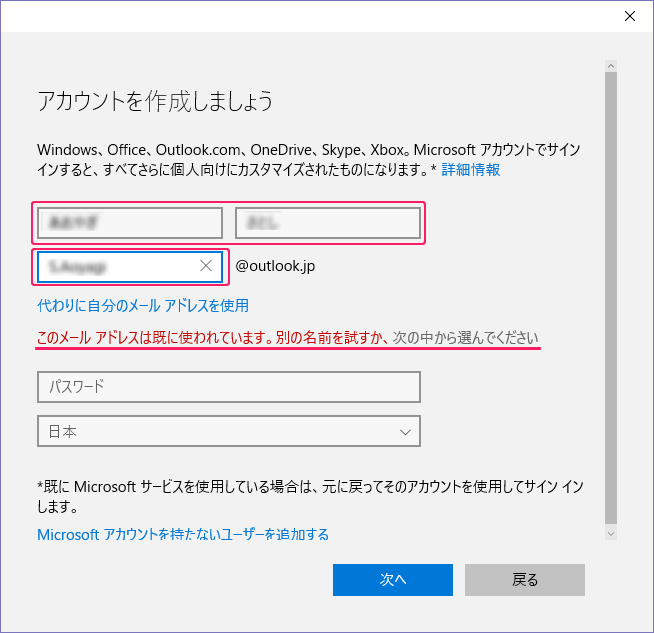Click the scrollbar up arrow
Image resolution: width=654 pixels, height=633 pixels.
tap(611, 66)
